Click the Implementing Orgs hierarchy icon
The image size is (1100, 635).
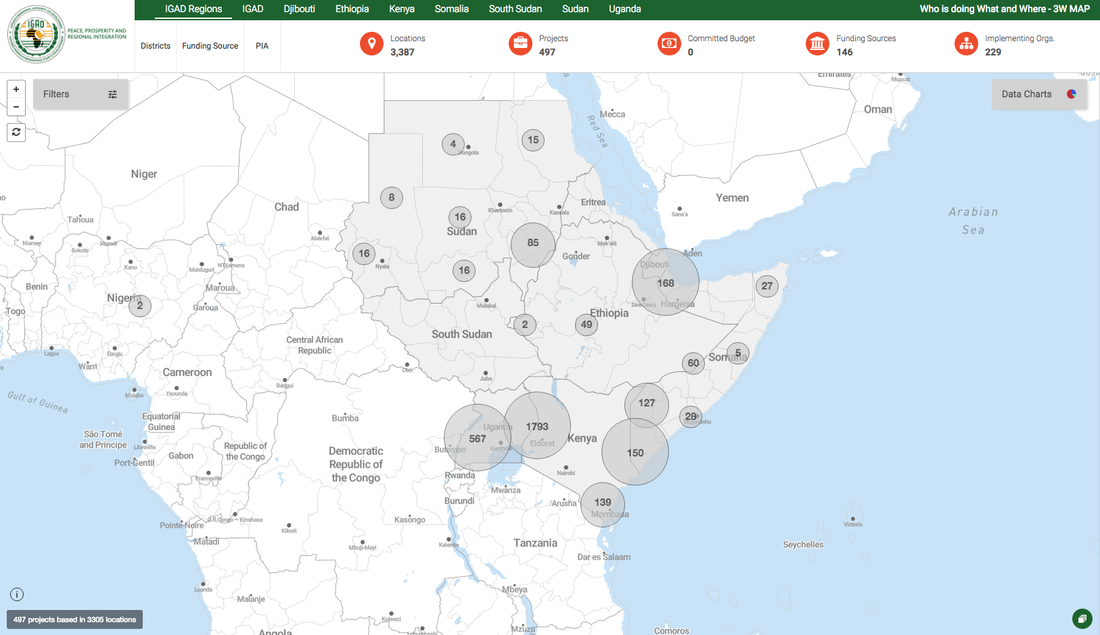click(x=966, y=44)
